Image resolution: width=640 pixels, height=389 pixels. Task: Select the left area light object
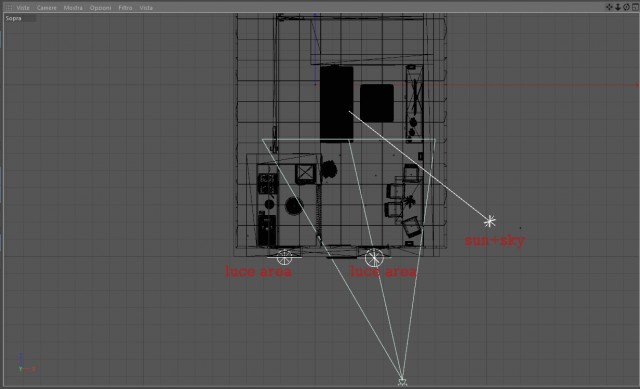284,258
